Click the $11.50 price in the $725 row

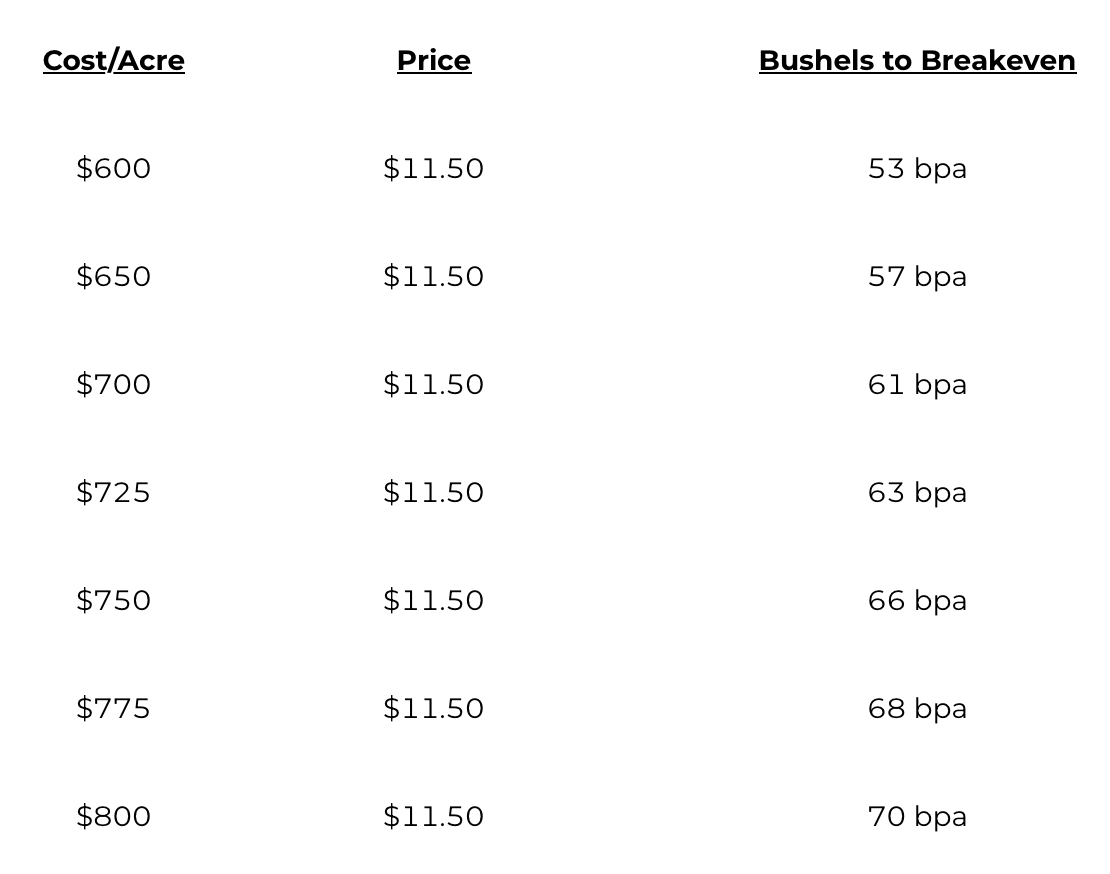click(x=434, y=492)
